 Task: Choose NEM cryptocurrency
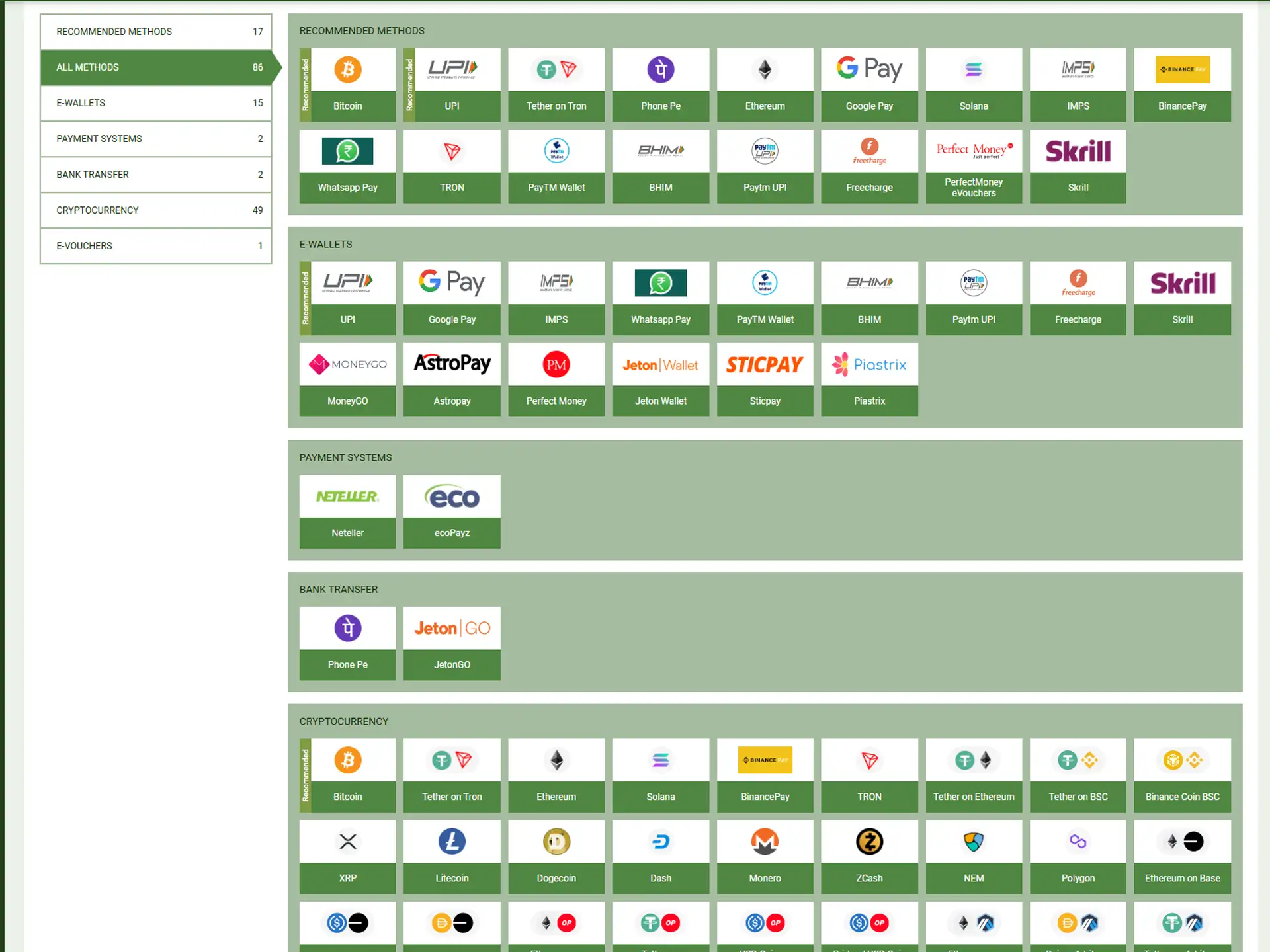click(x=974, y=857)
